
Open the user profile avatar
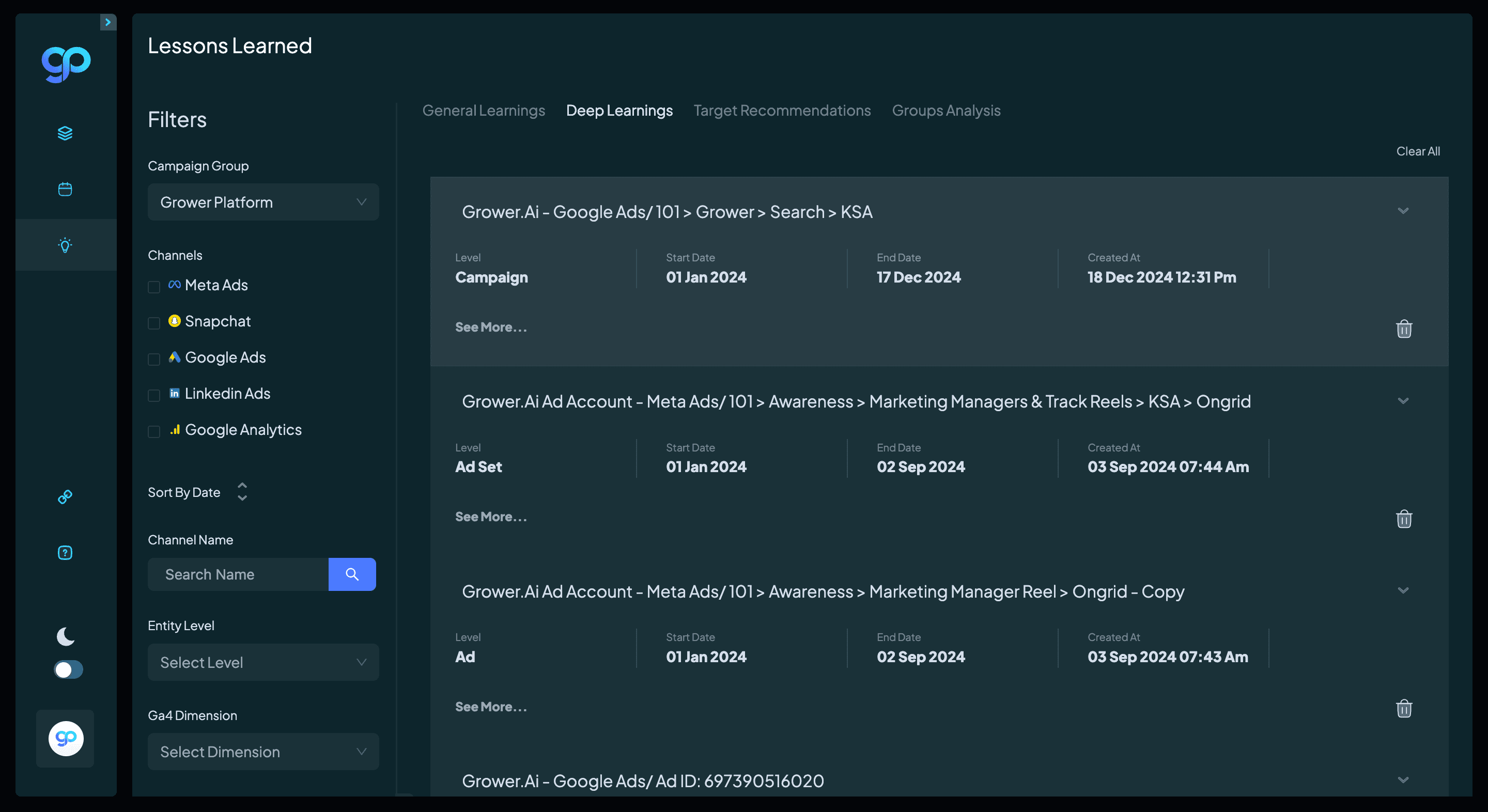pyautogui.click(x=66, y=739)
